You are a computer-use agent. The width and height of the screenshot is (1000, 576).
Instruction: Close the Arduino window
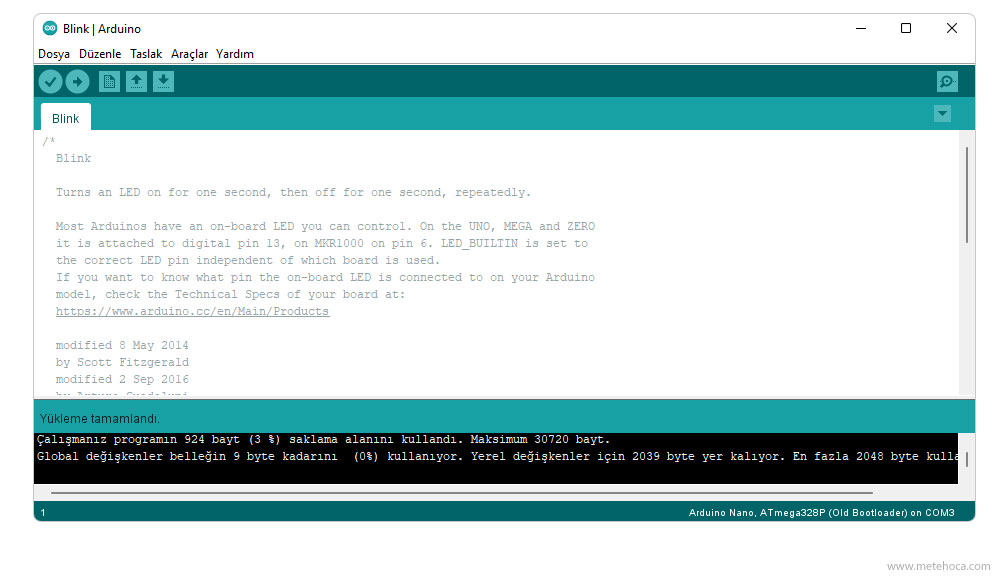click(x=952, y=28)
